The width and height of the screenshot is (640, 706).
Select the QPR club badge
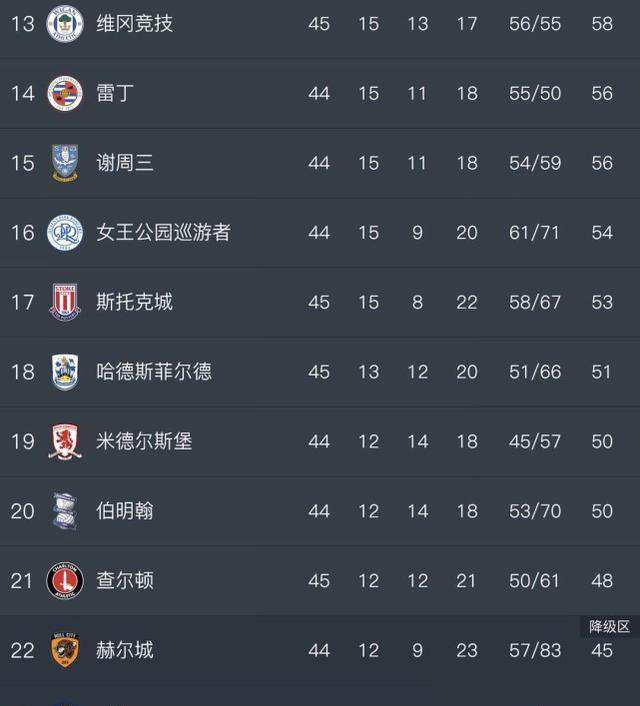point(65,233)
